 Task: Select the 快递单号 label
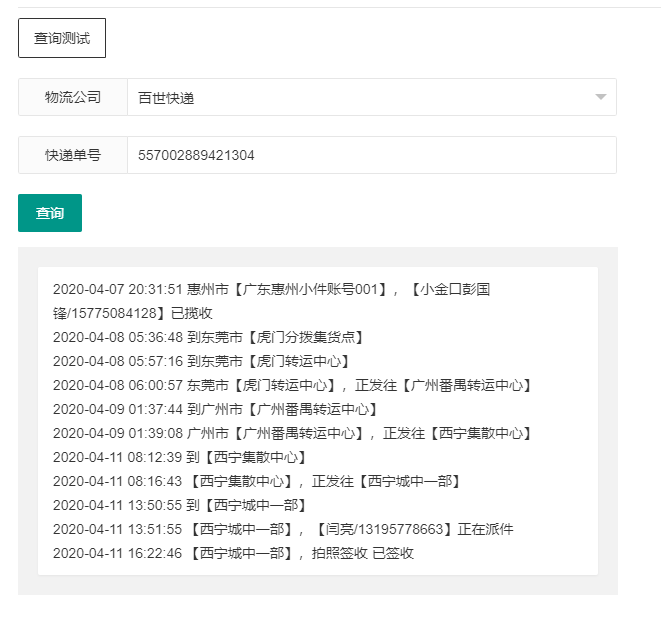(x=73, y=155)
